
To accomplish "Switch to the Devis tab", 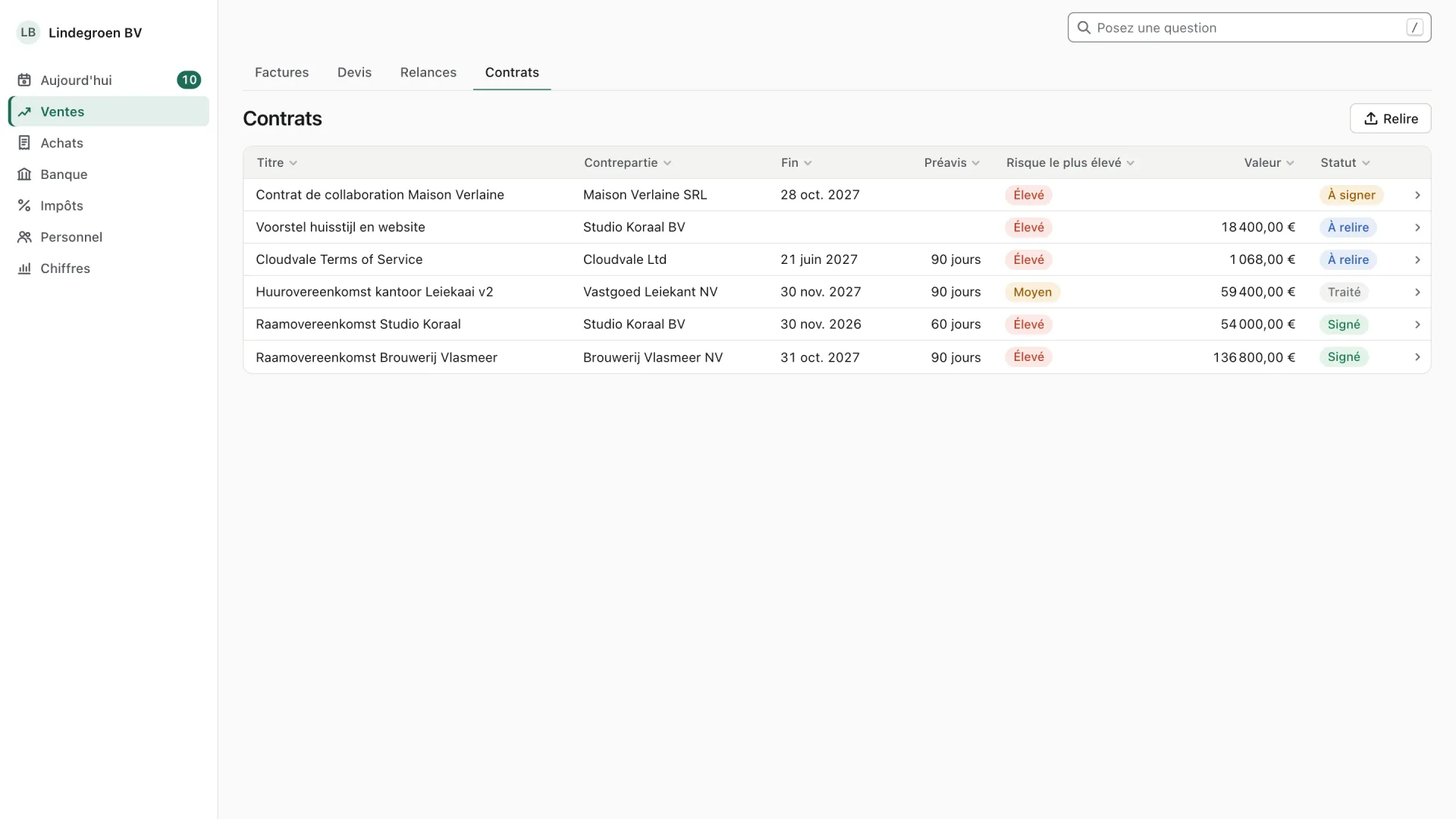I will point(354,72).
